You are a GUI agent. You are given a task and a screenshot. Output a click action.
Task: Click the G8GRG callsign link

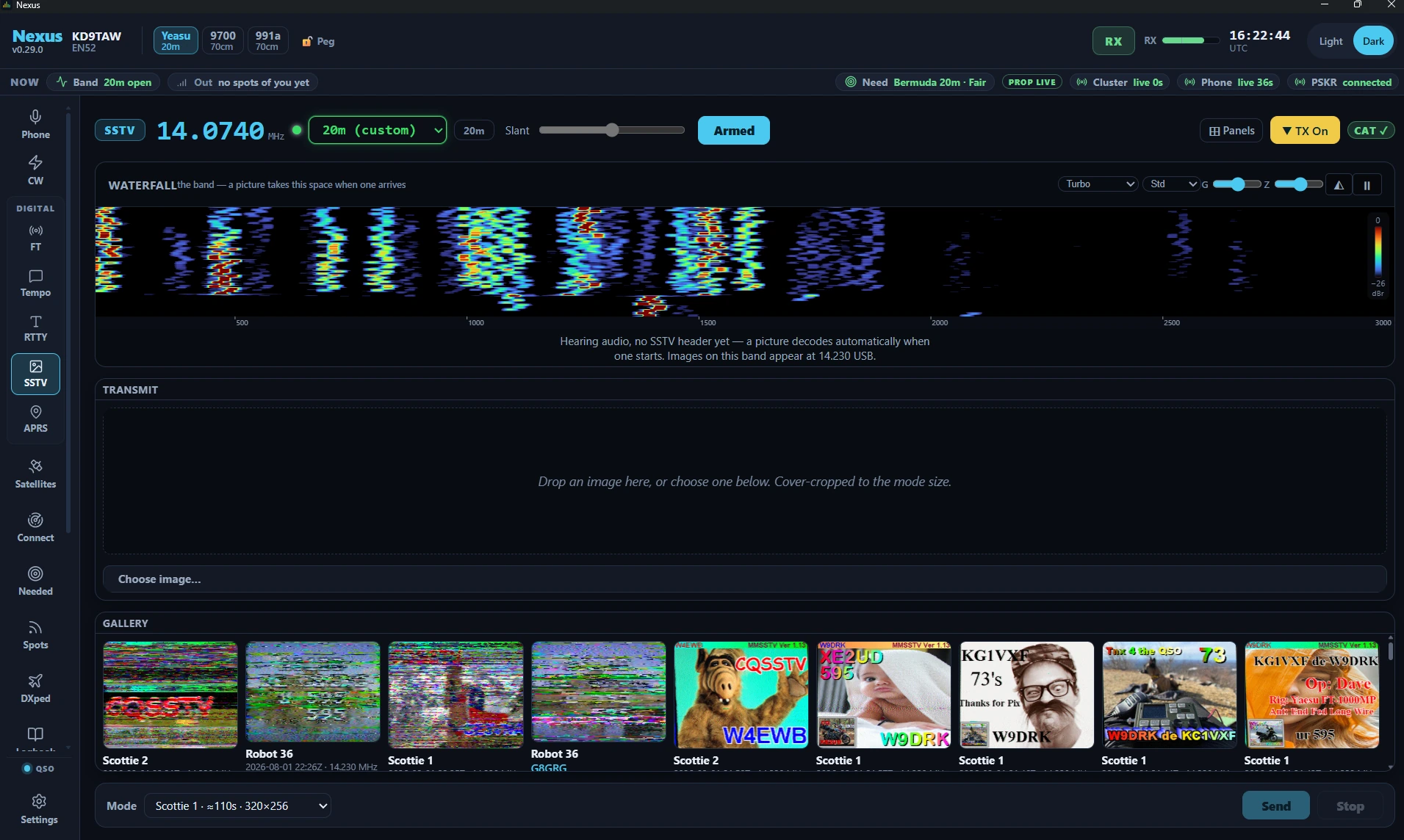549,767
